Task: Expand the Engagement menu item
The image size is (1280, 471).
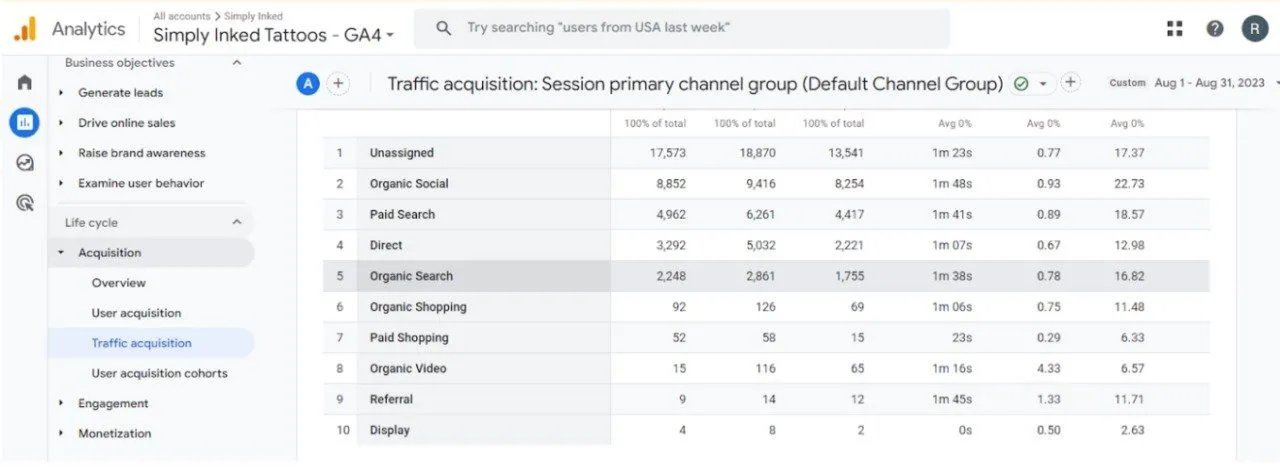Action: point(113,403)
